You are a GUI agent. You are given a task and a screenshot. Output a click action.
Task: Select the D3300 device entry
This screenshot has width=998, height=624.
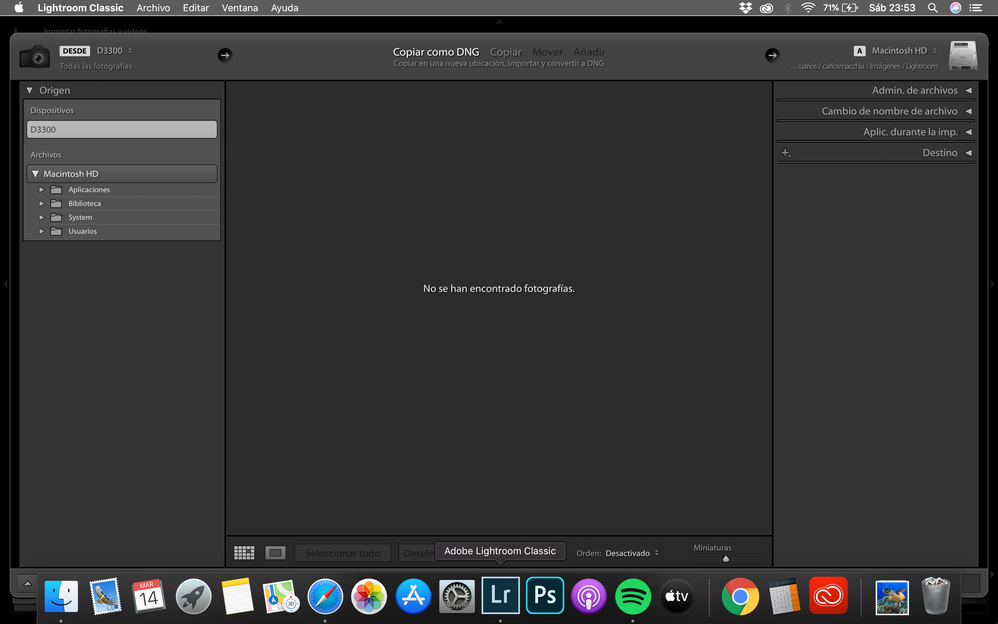click(122, 129)
